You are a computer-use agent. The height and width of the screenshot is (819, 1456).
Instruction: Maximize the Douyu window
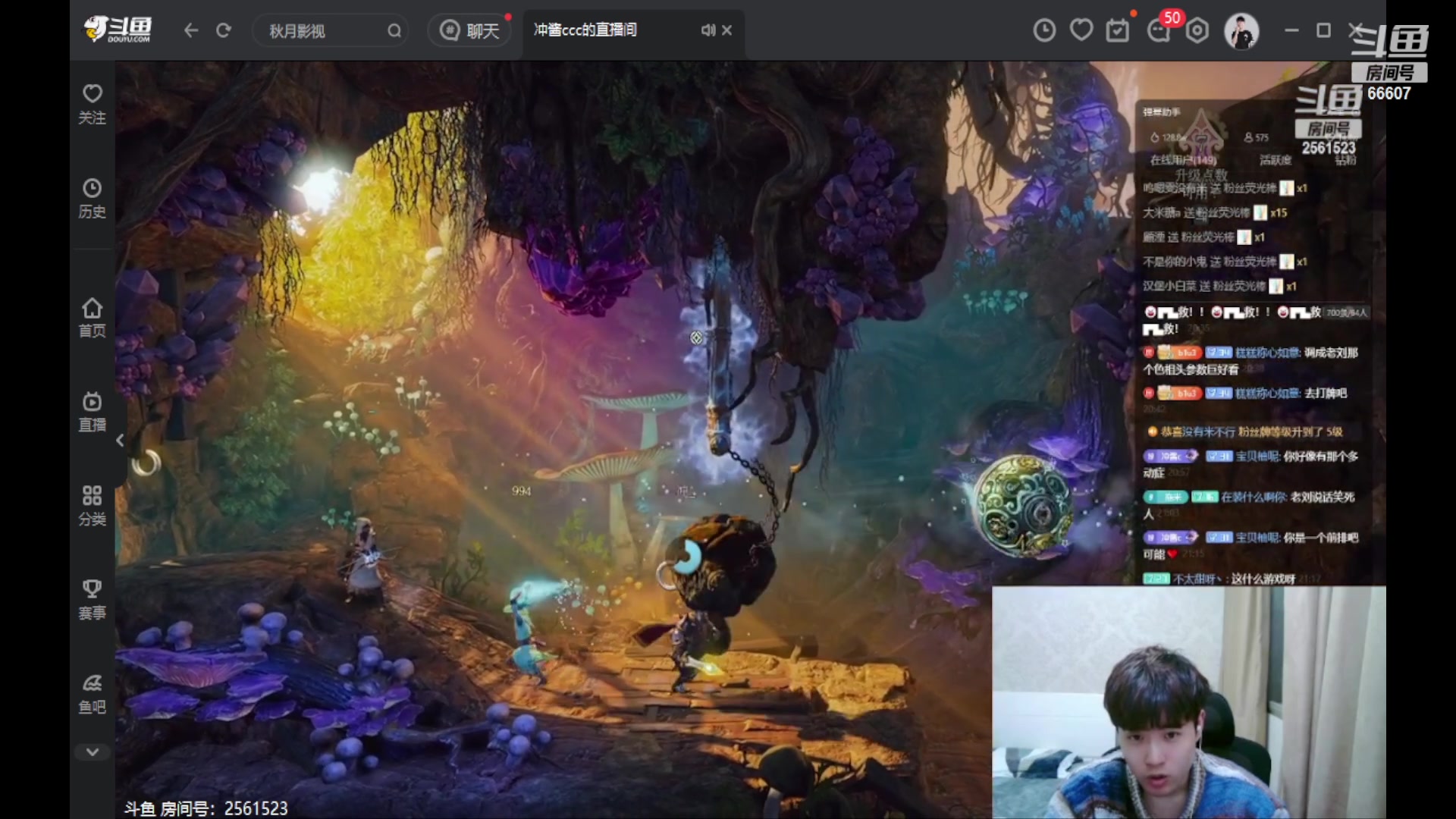click(x=1324, y=30)
